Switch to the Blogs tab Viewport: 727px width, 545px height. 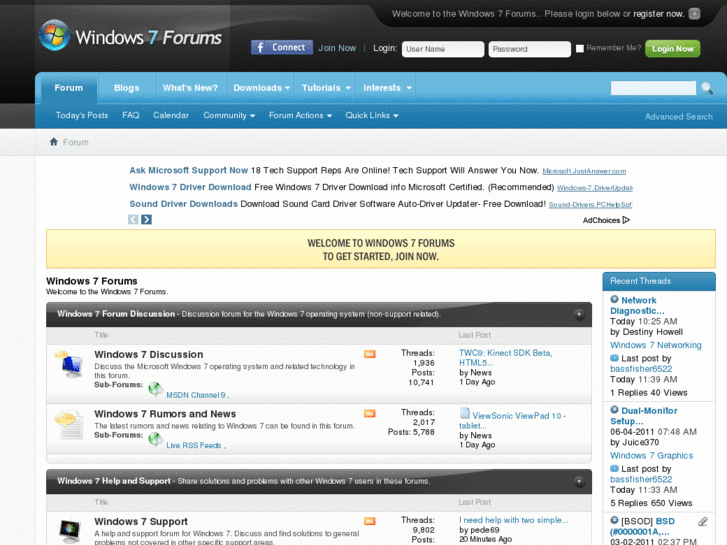click(x=127, y=88)
